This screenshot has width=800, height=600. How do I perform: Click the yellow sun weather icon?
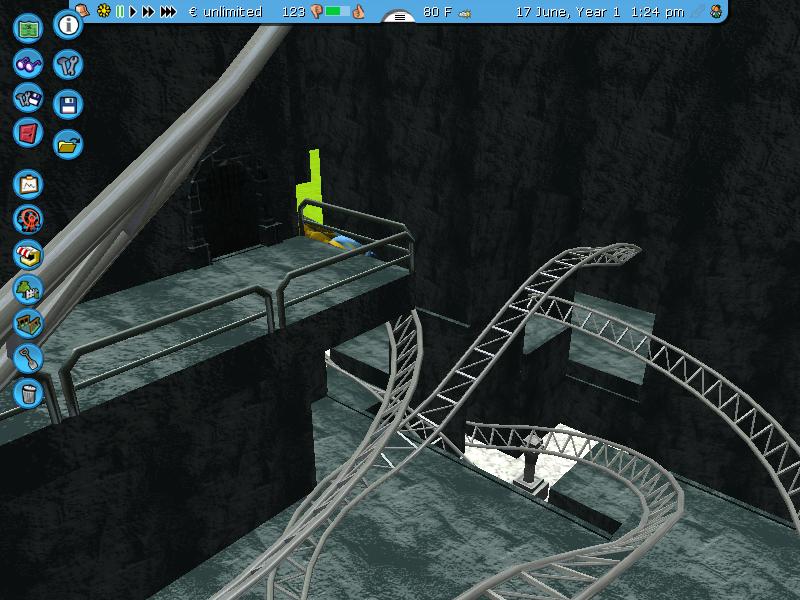tap(104, 11)
